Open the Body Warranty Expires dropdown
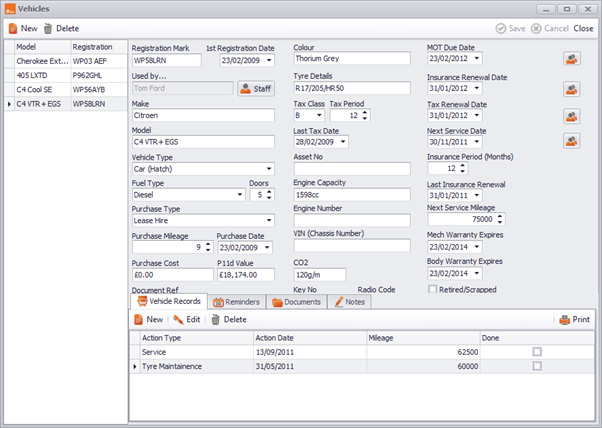 click(x=477, y=273)
